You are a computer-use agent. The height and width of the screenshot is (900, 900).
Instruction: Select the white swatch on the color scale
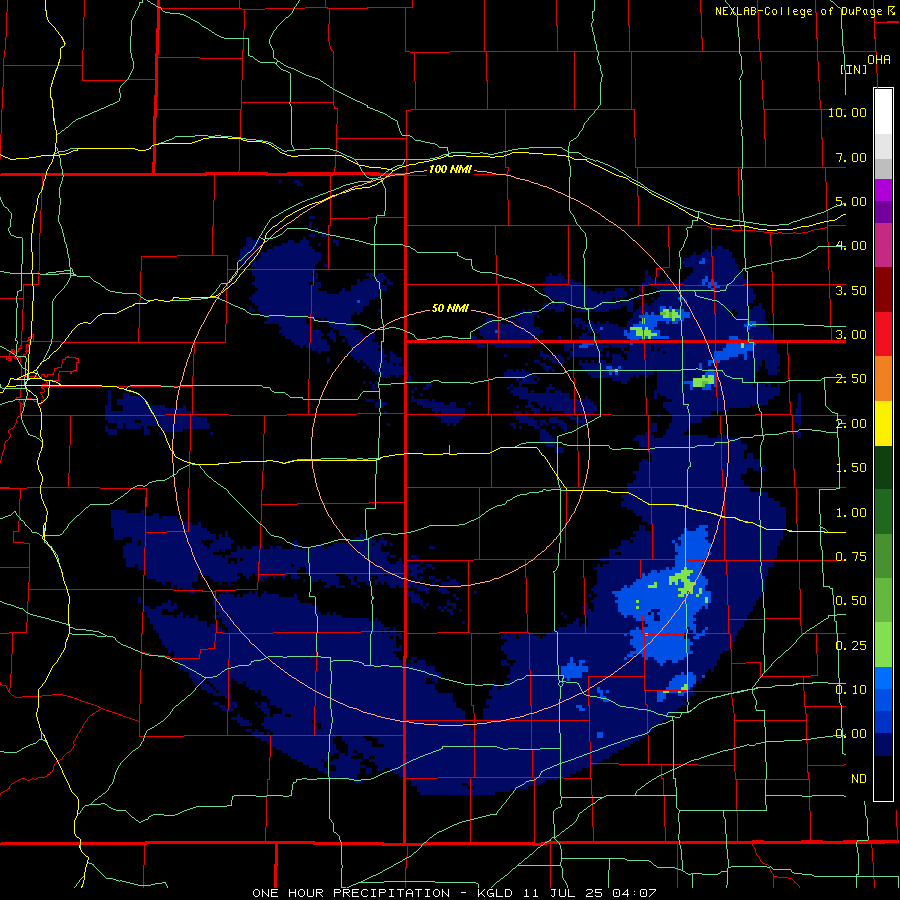point(883,112)
